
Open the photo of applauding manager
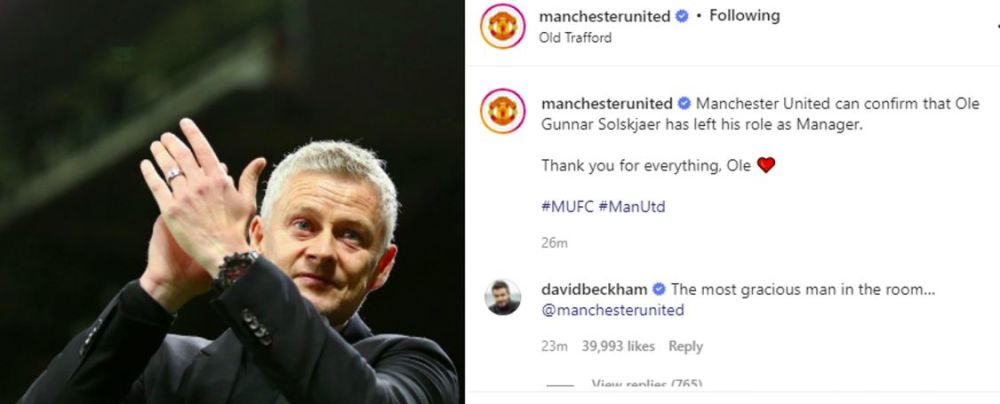pyautogui.click(x=232, y=202)
